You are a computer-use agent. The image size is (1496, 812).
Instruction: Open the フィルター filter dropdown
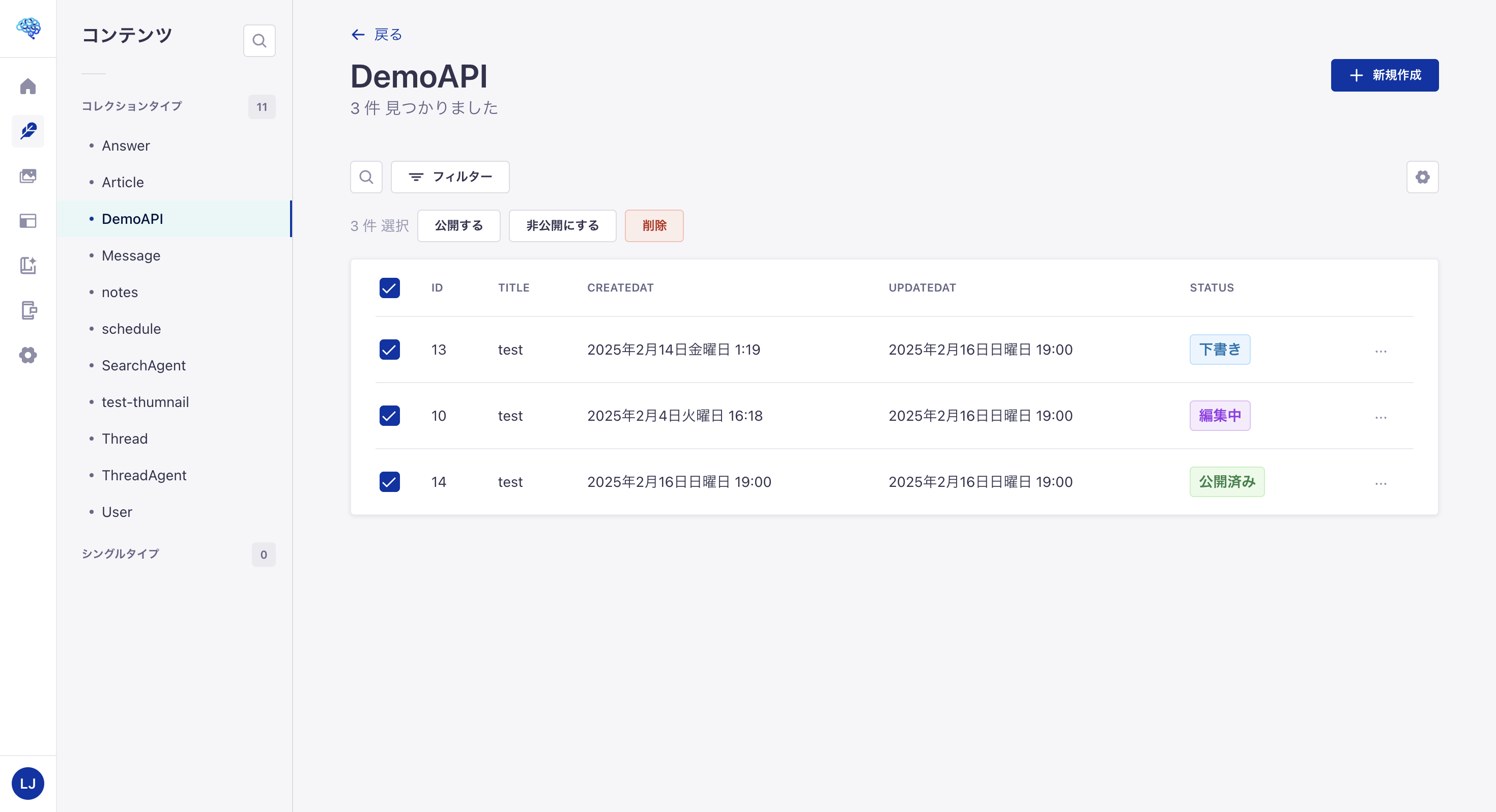(x=450, y=177)
